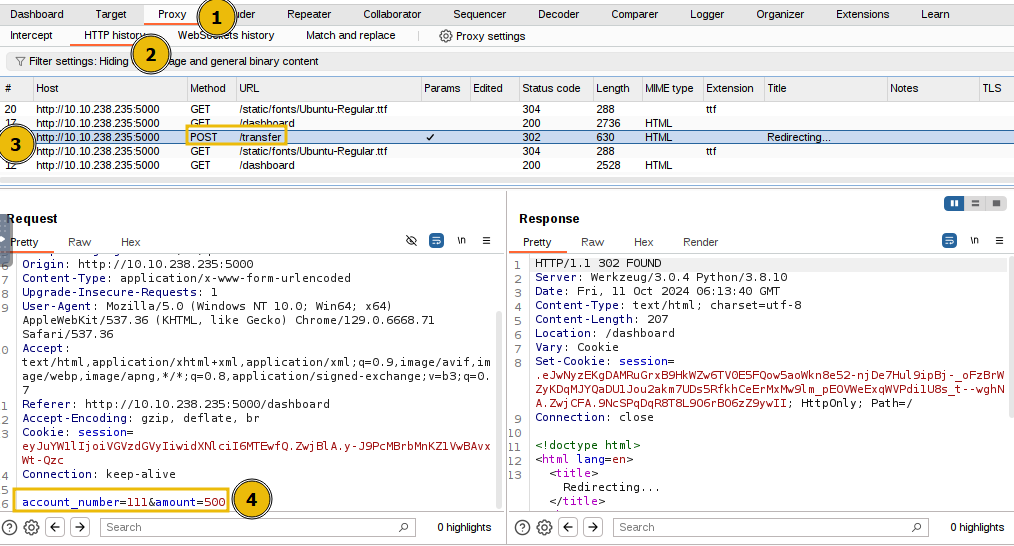Open the Decoder tab
Screen dimensions: 1014x546
point(558,14)
